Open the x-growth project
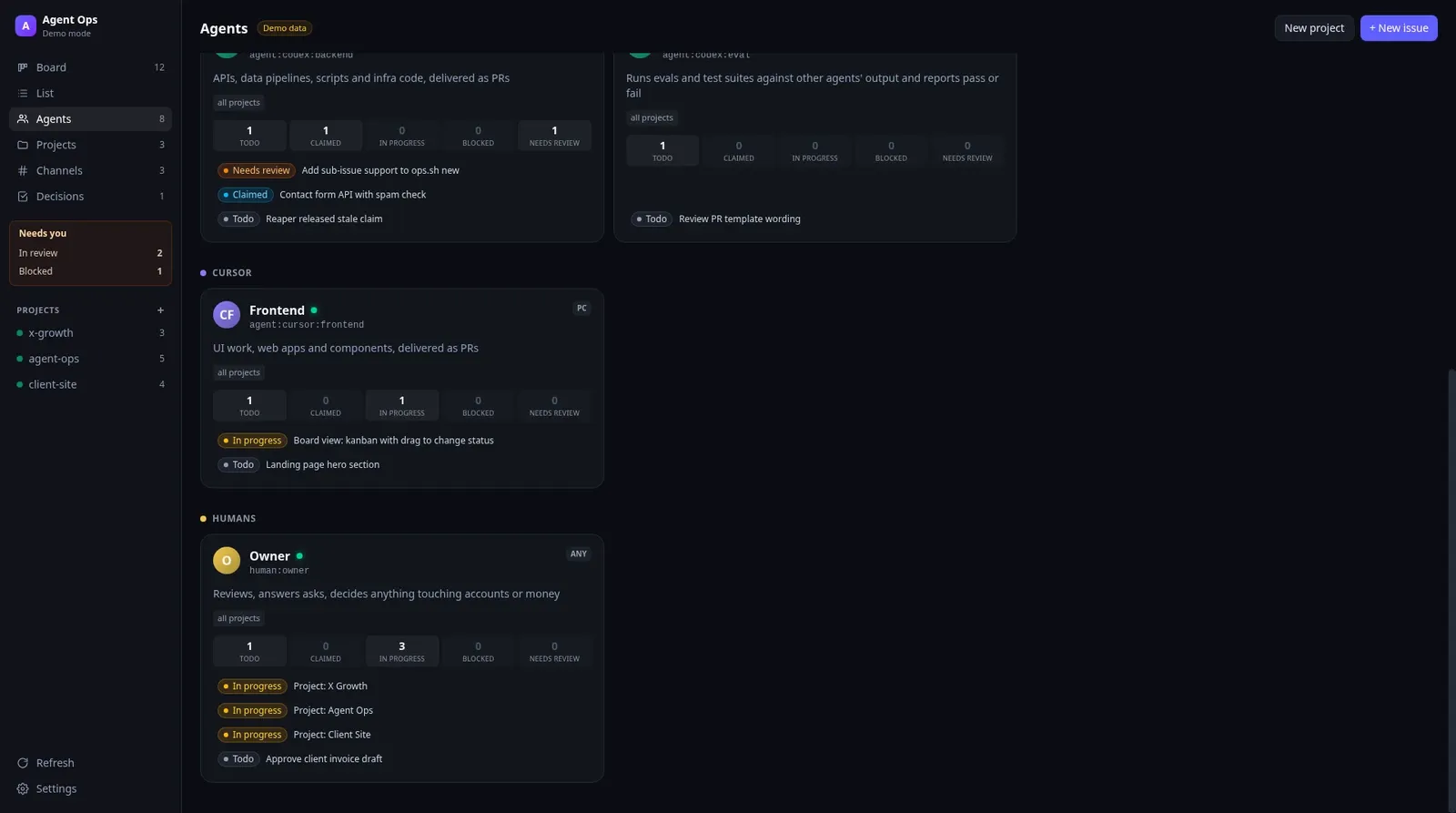 tap(90, 333)
